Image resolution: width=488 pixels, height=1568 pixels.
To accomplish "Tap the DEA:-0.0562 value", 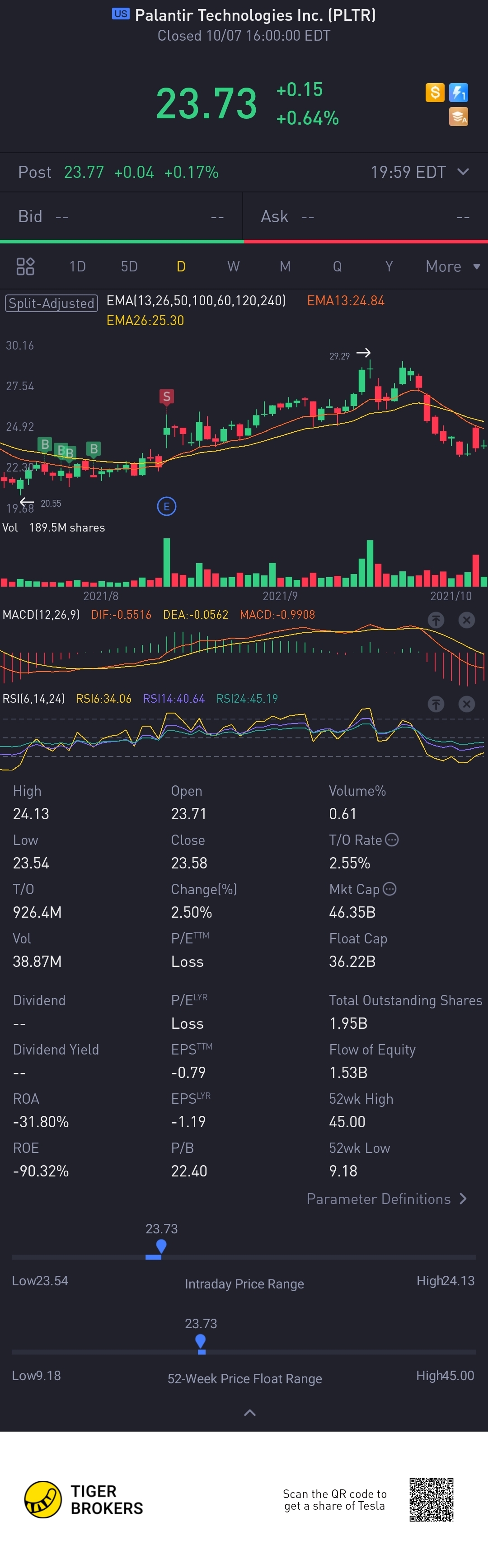I will 196,615.
